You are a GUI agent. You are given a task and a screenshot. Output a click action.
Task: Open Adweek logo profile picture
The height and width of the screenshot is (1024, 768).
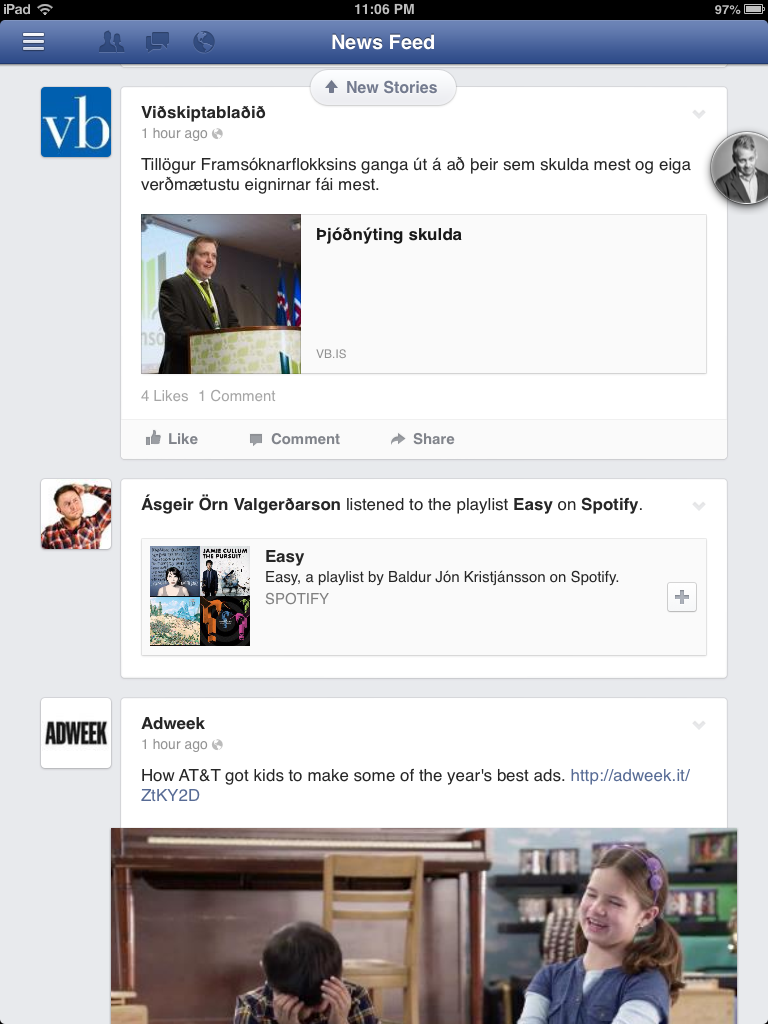[76, 733]
